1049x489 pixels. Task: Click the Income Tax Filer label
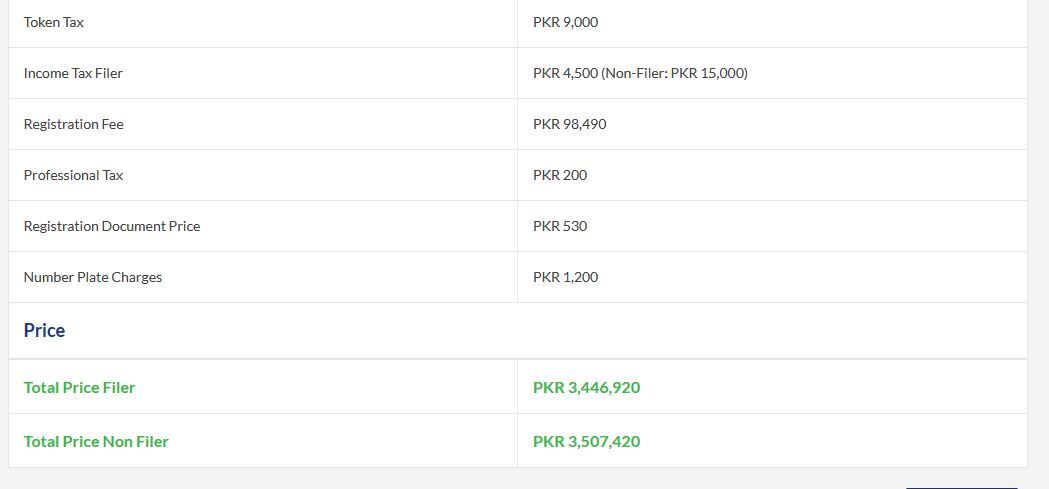(x=73, y=73)
